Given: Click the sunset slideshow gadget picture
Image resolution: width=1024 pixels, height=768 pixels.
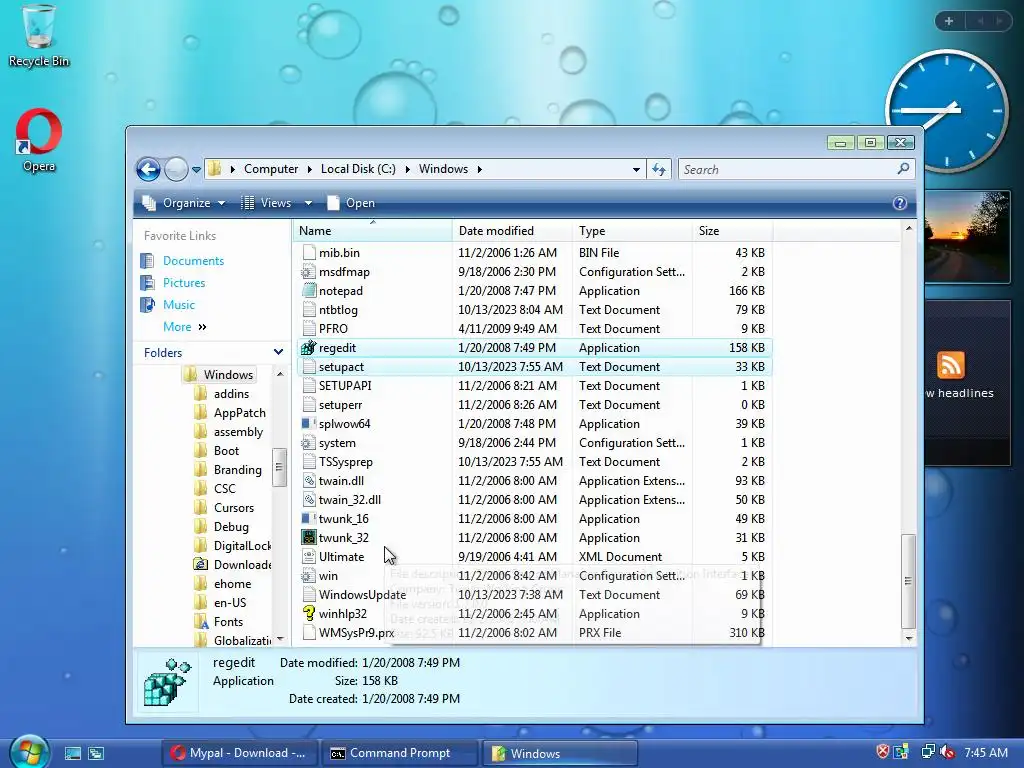Looking at the screenshot, I should pyautogui.click(x=968, y=238).
